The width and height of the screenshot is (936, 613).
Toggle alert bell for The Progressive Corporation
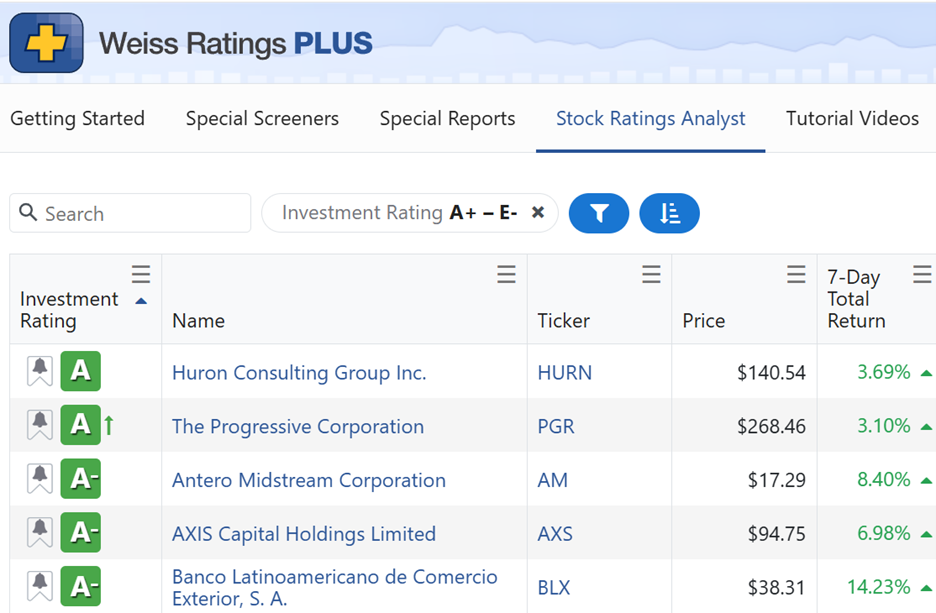tap(40, 426)
